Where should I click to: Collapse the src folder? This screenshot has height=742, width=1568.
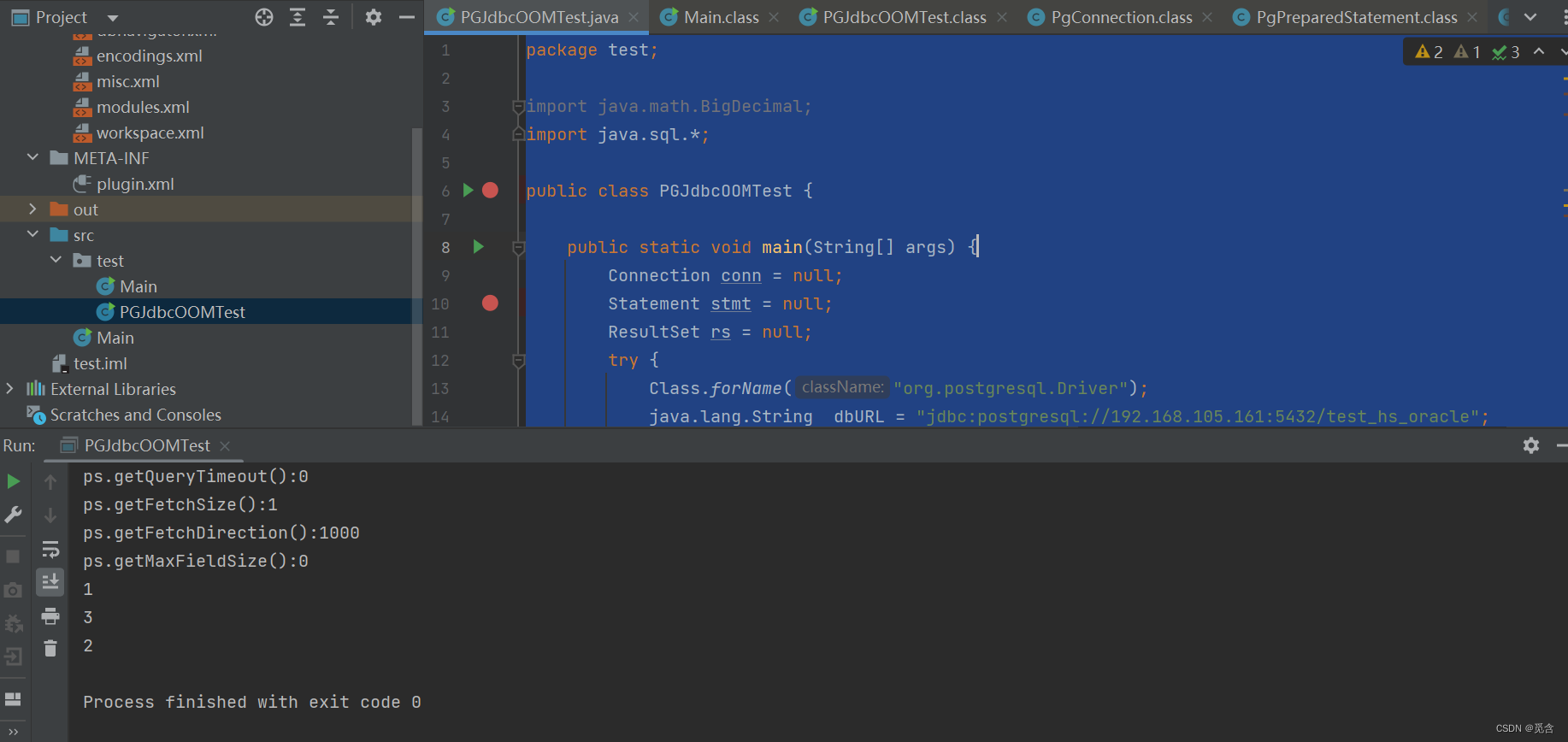32,234
